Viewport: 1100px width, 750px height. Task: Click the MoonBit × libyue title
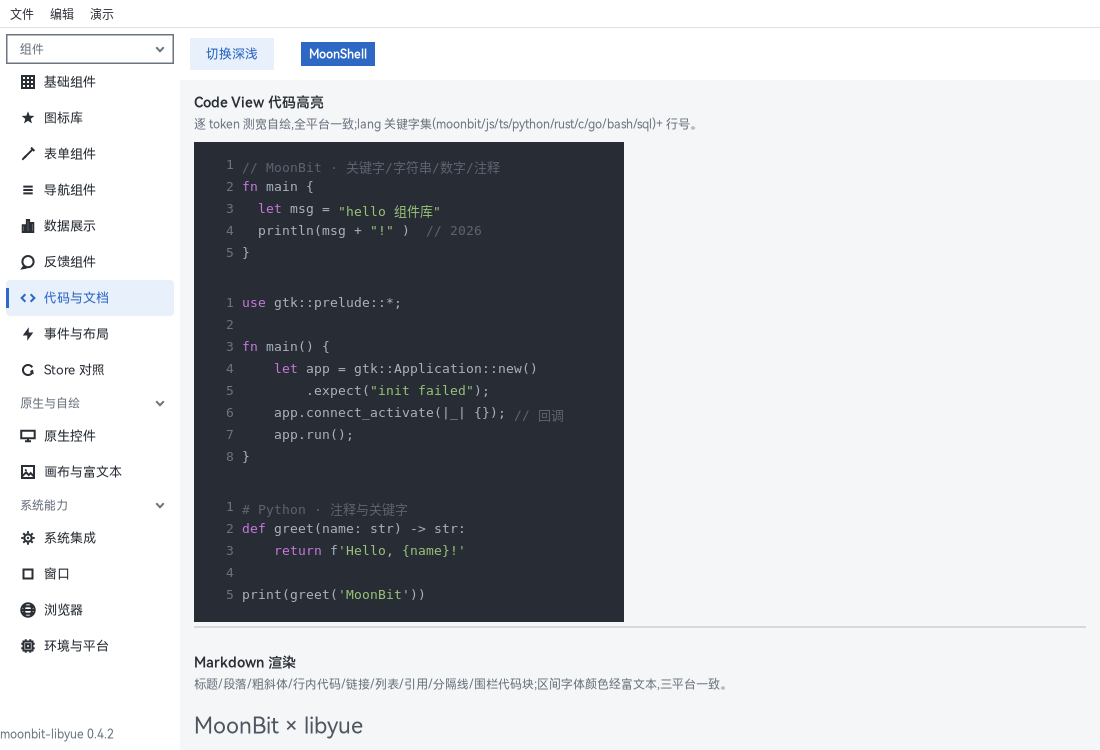[279, 725]
